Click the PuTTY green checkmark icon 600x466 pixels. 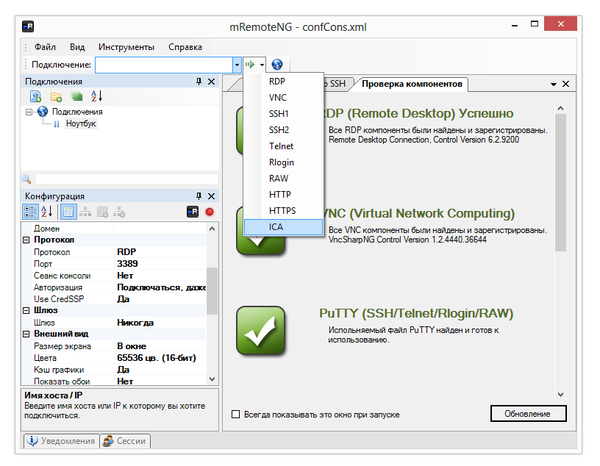tap(261, 330)
